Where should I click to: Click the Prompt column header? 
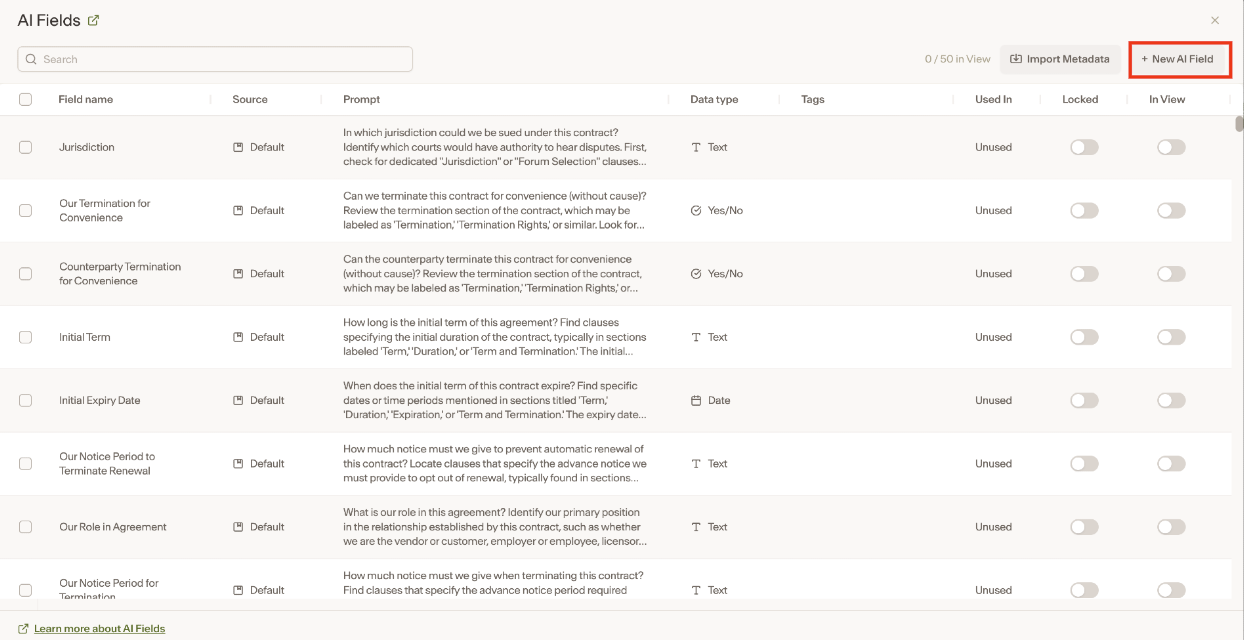click(361, 99)
